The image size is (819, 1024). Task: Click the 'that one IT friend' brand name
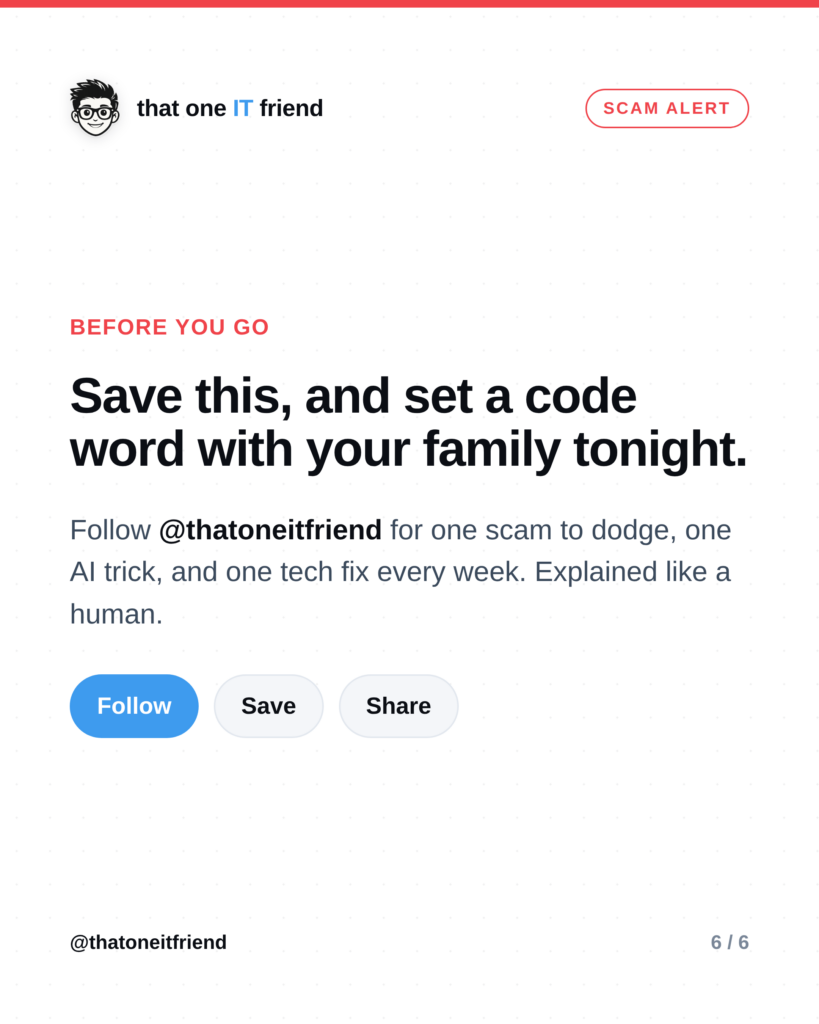tap(230, 108)
